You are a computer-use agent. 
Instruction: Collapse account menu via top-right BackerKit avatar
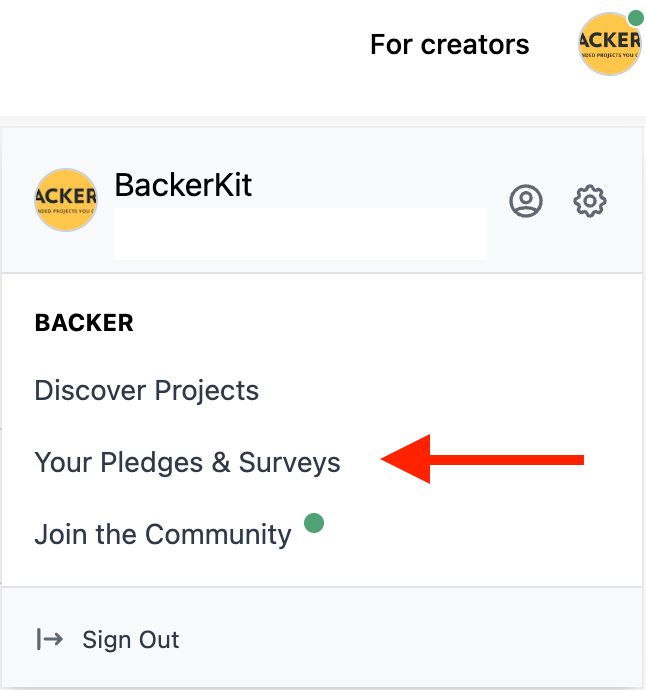pyautogui.click(x=609, y=44)
